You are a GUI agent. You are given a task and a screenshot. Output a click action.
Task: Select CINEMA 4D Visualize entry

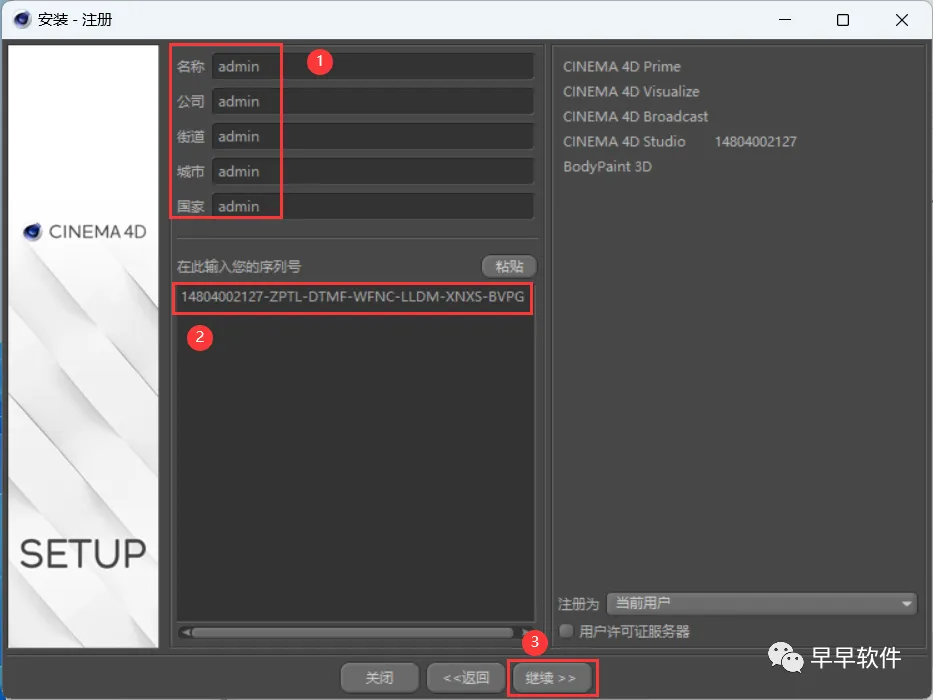click(631, 92)
